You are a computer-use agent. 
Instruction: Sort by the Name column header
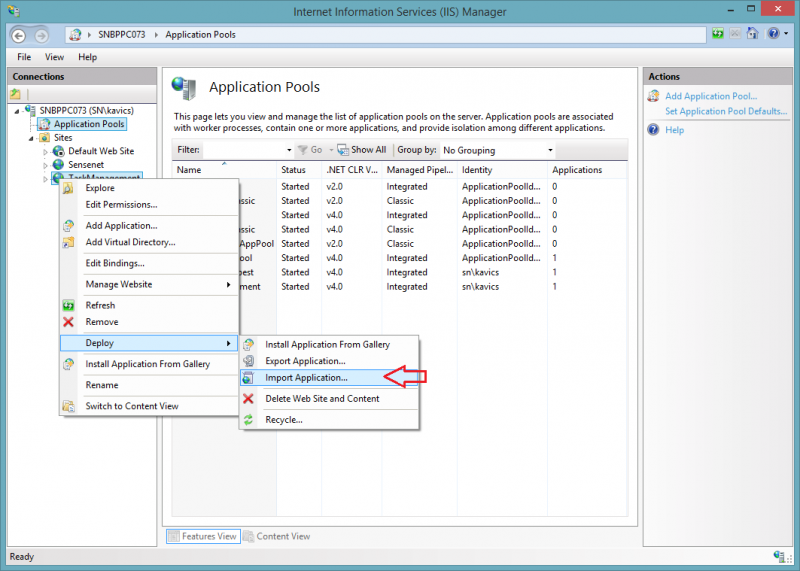[x=224, y=170]
